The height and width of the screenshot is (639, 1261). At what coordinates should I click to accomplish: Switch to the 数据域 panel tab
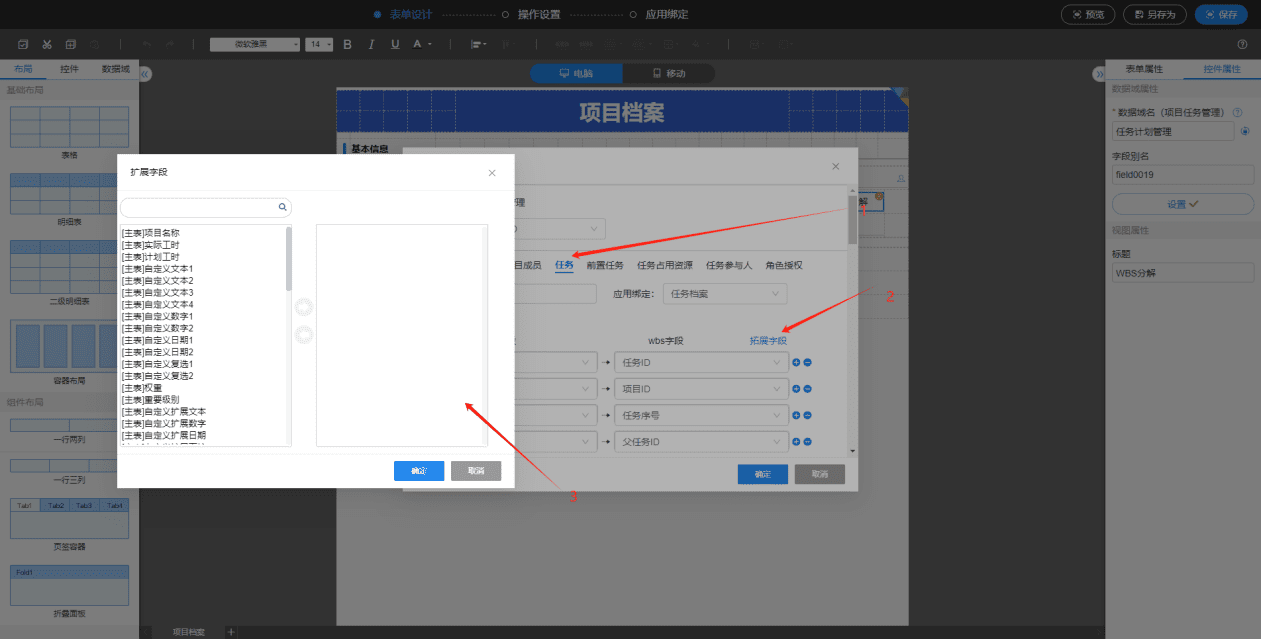[x=116, y=69]
